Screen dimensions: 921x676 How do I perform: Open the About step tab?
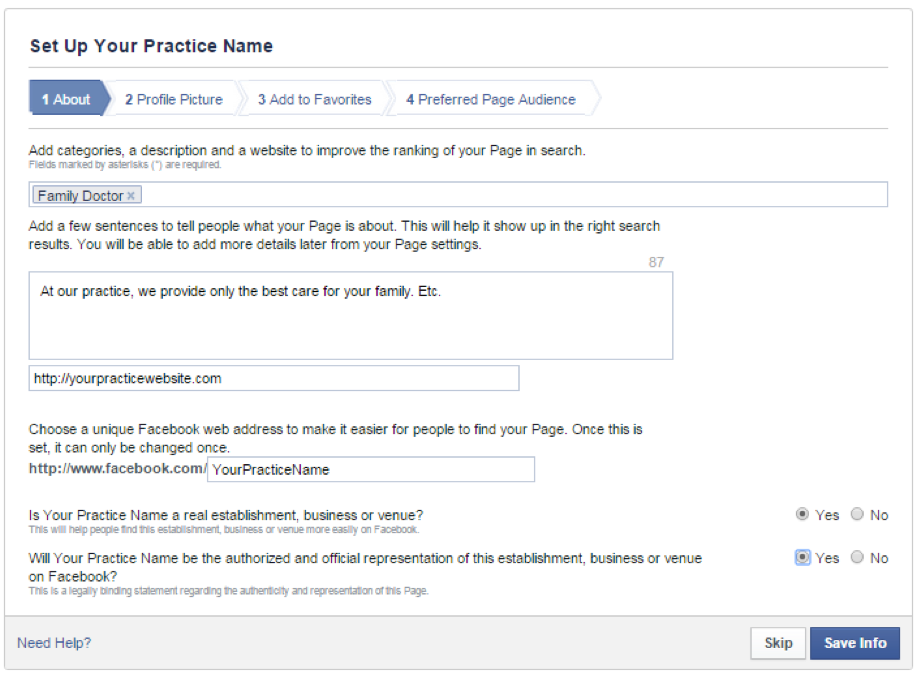coord(69,99)
